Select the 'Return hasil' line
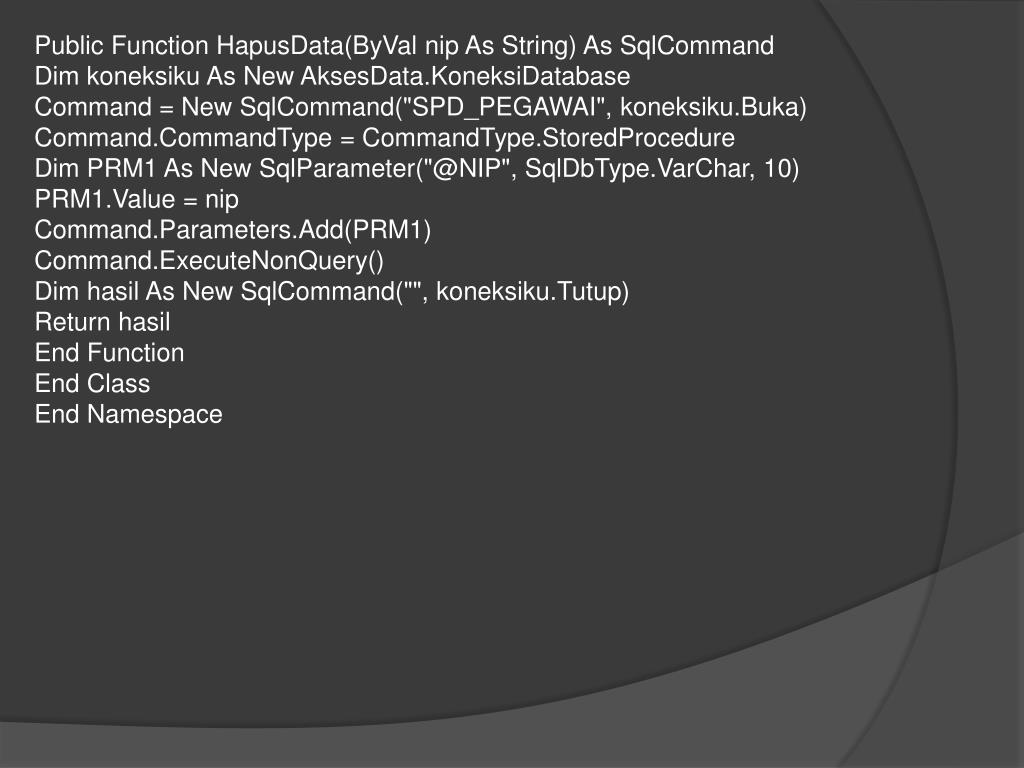This screenshot has height=768, width=1024. coord(103,322)
